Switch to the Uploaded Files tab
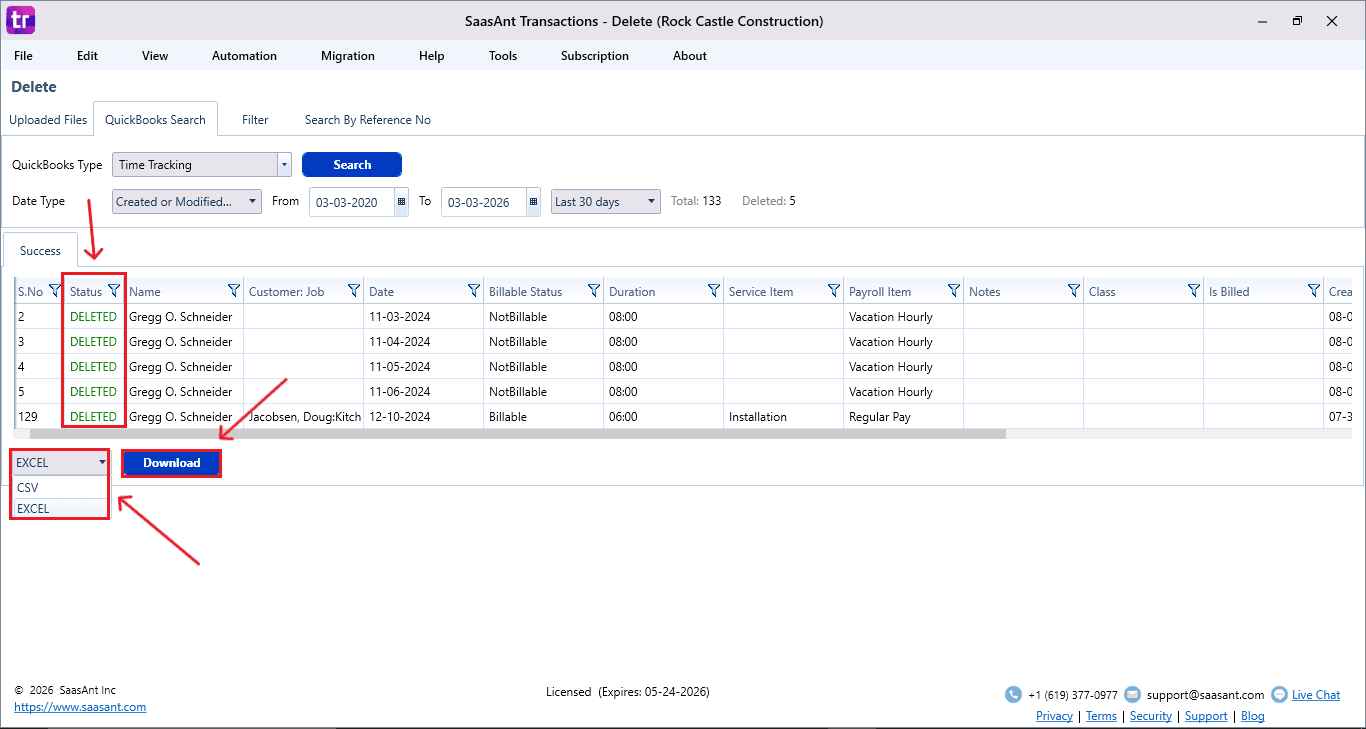 [x=48, y=120]
